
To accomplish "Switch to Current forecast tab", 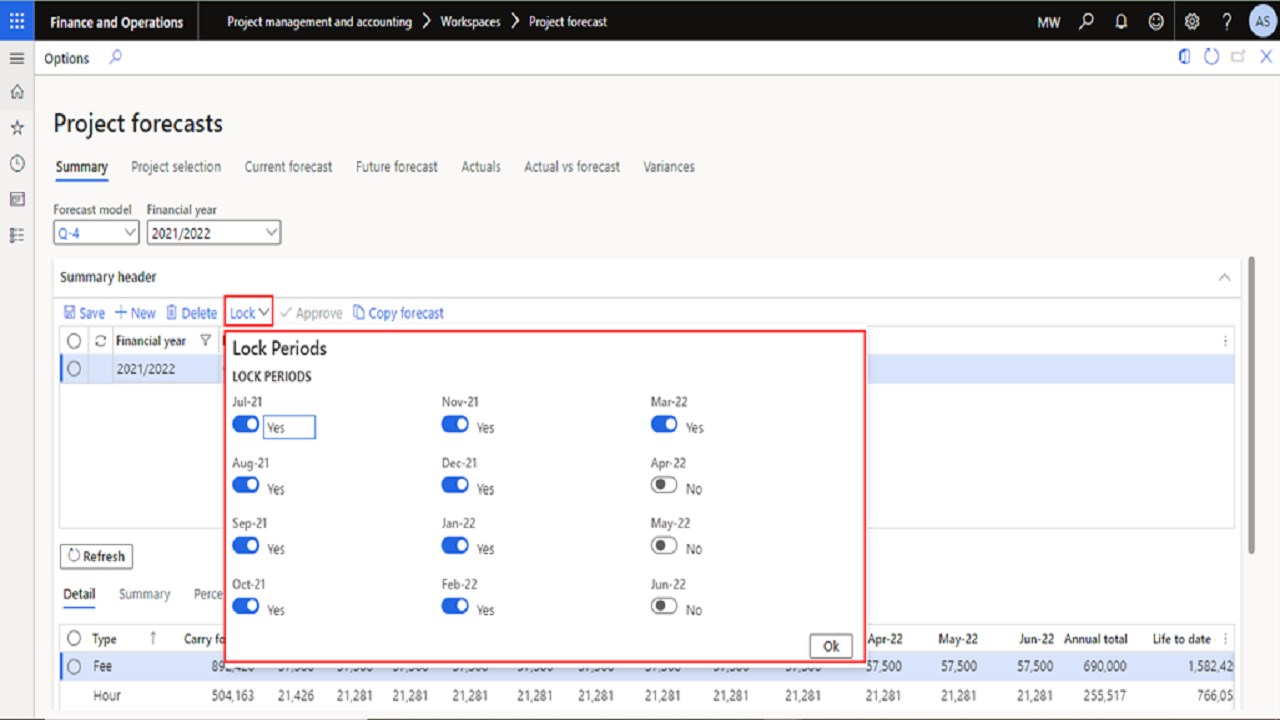I will tap(288, 167).
